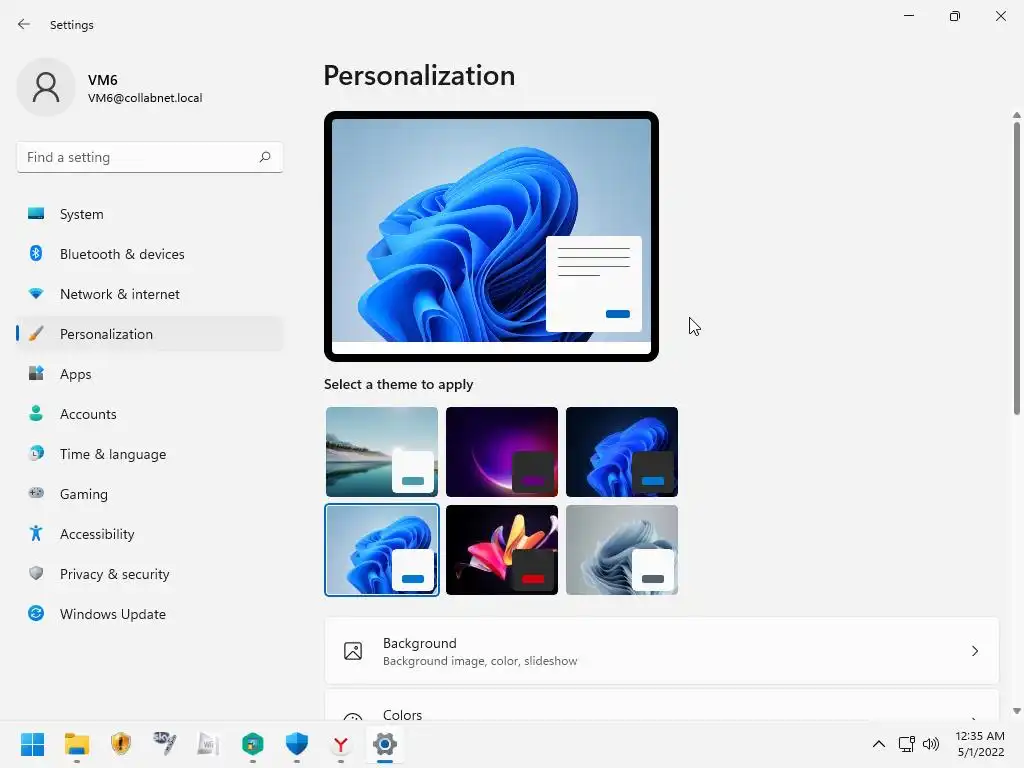Click the Personalization paintbrush icon
1024x768 pixels.
point(36,334)
